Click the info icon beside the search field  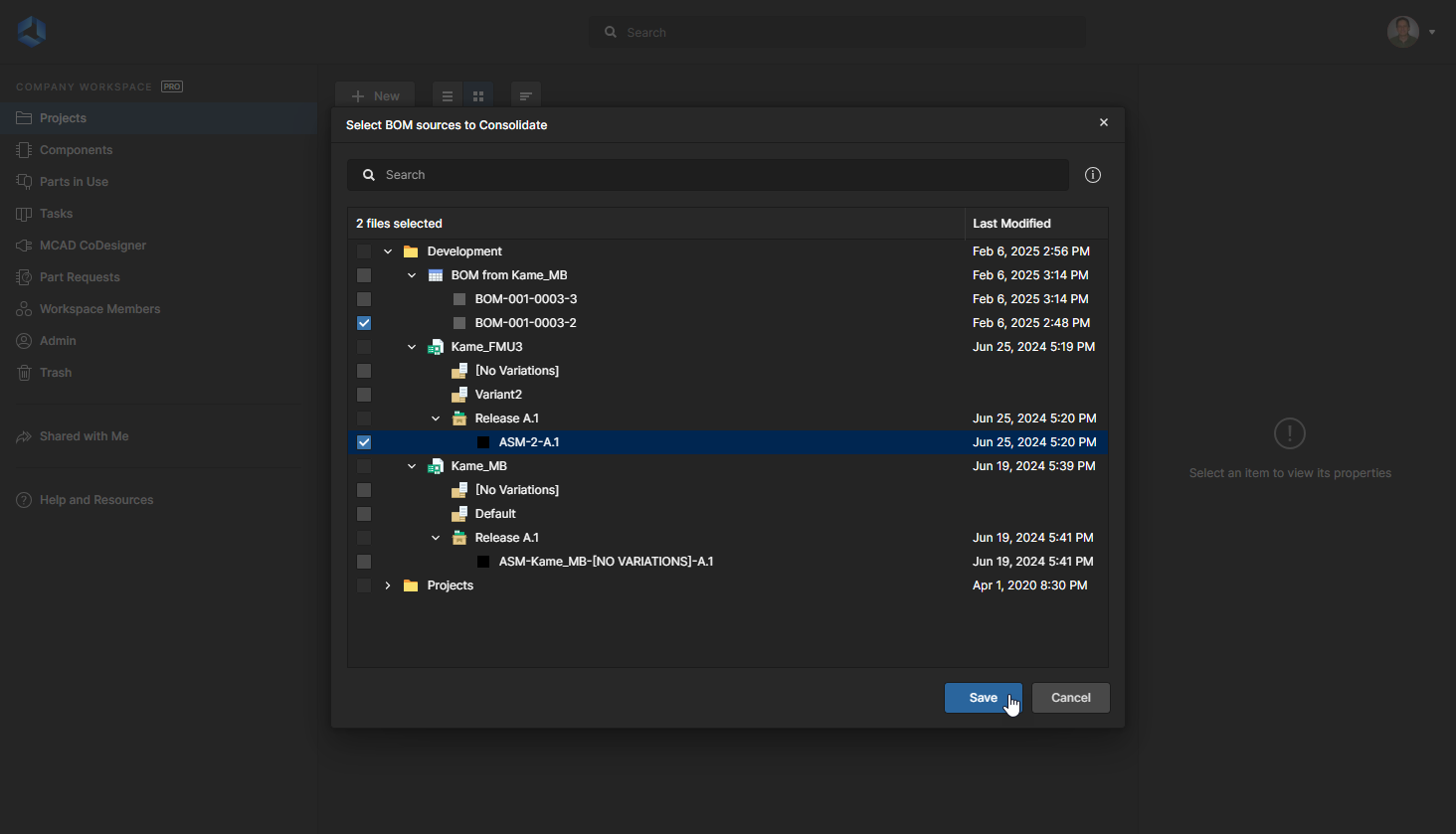(1093, 175)
